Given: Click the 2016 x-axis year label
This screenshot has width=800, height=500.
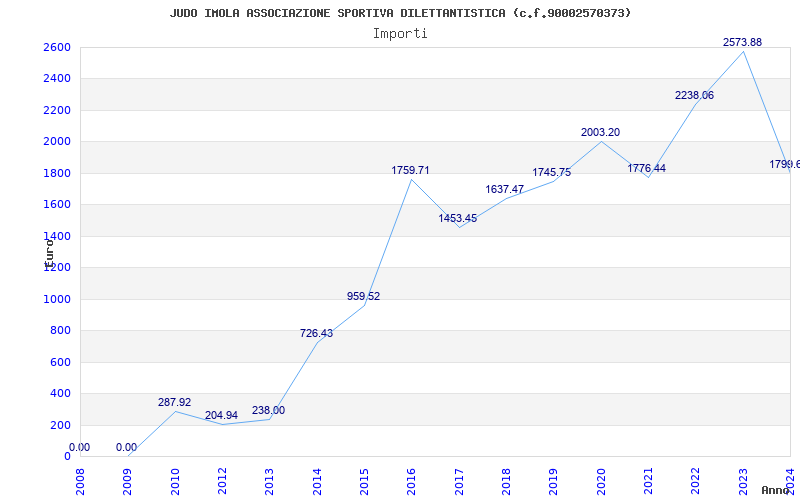Looking at the screenshot, I should (411, 482).
